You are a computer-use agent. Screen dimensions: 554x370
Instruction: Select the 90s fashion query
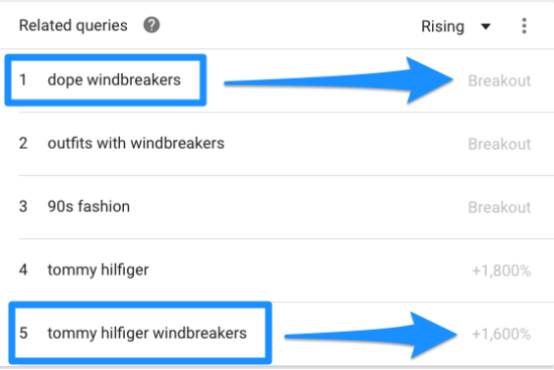point(89,206)
